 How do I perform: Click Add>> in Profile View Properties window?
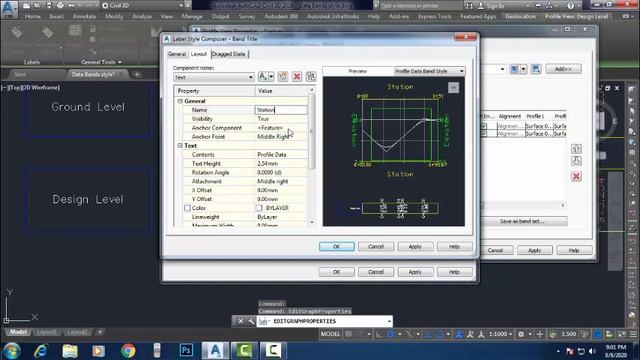563,69
